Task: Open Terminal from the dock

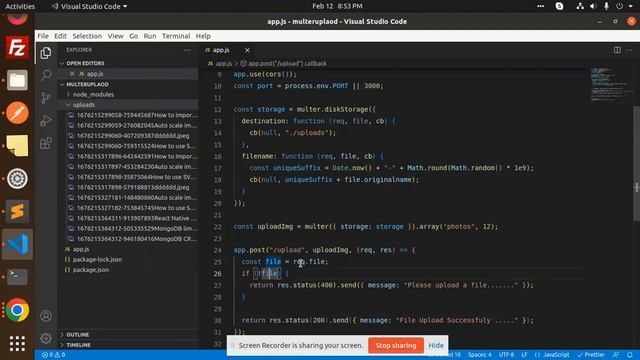Action: pos(17,276)
